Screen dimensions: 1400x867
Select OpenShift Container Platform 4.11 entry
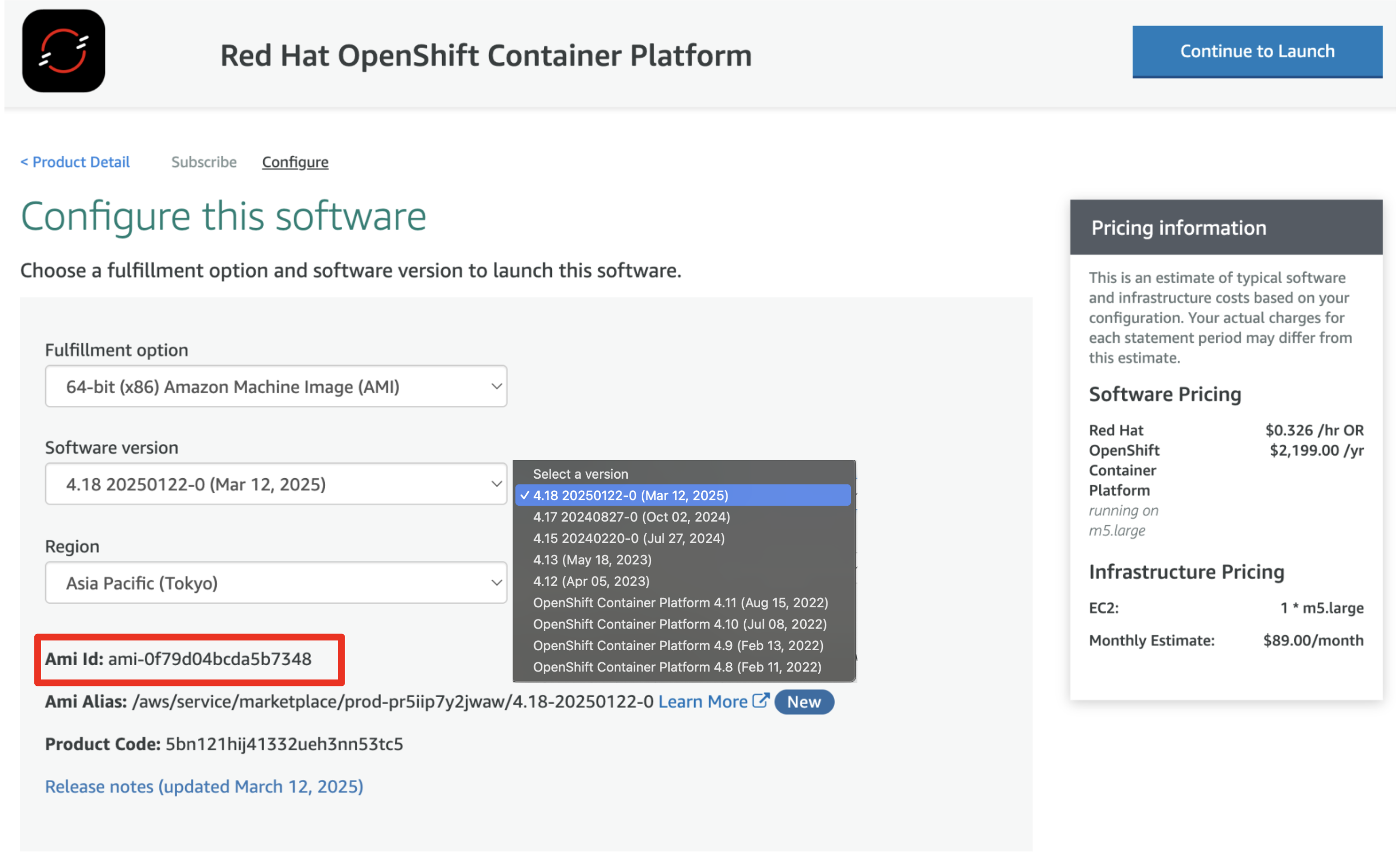pos(683,603)
